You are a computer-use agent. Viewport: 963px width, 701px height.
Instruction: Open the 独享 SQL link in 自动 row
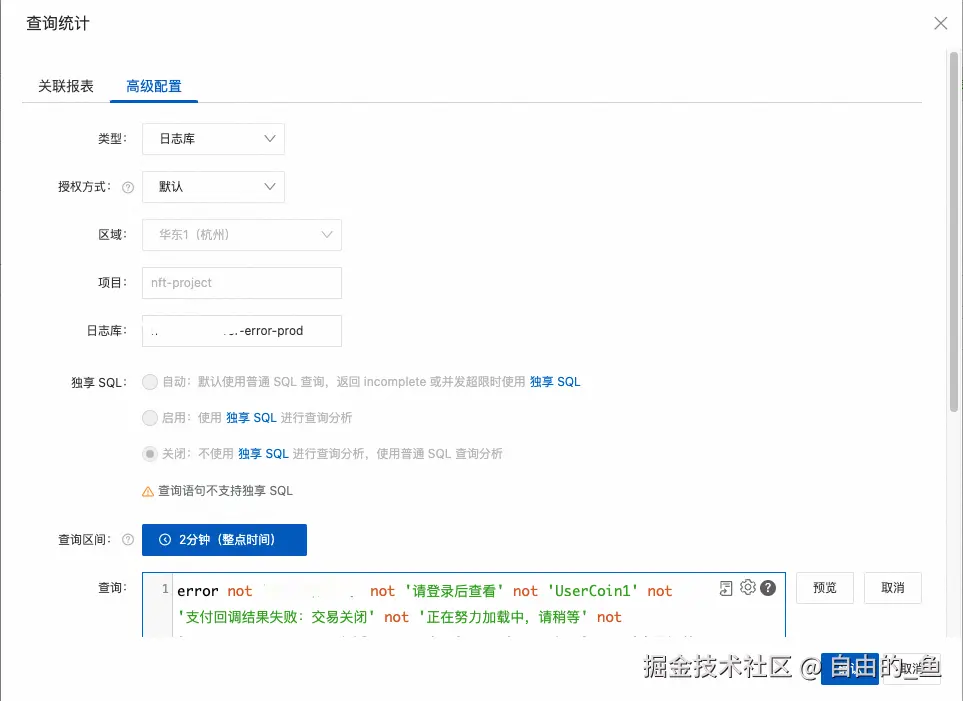(x=555, y=382)
